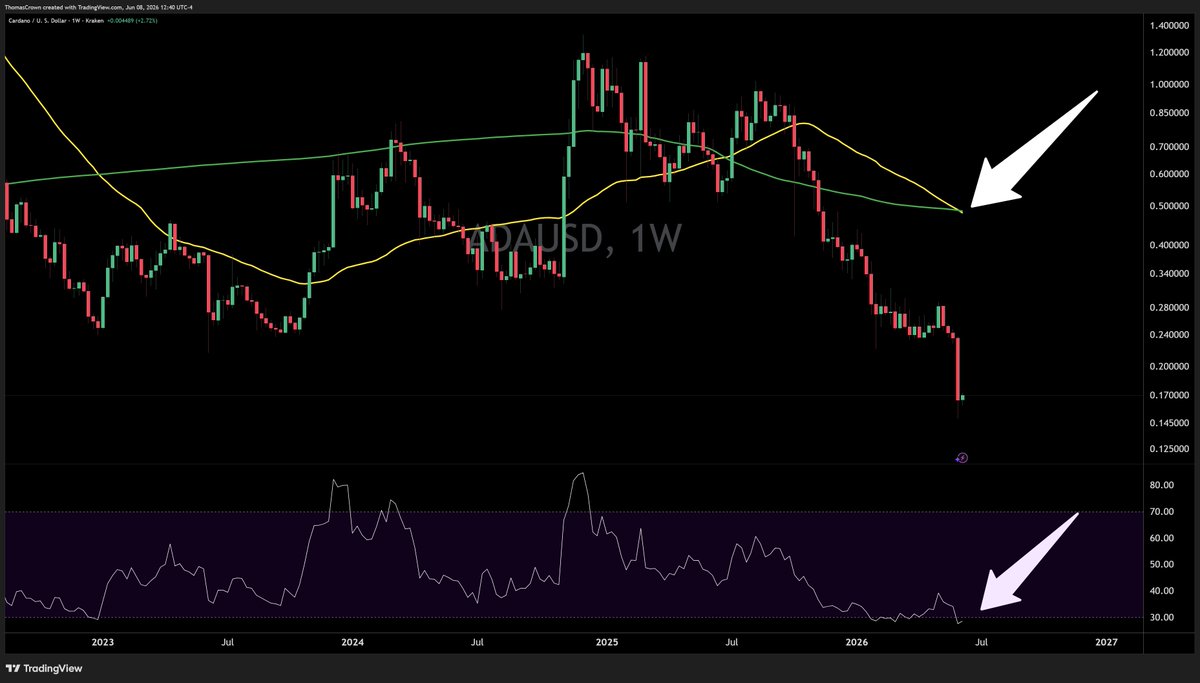This screenshot has height=683, width=1200.
Task: Click the purple event marker below the candles
Action: [961, 457]
